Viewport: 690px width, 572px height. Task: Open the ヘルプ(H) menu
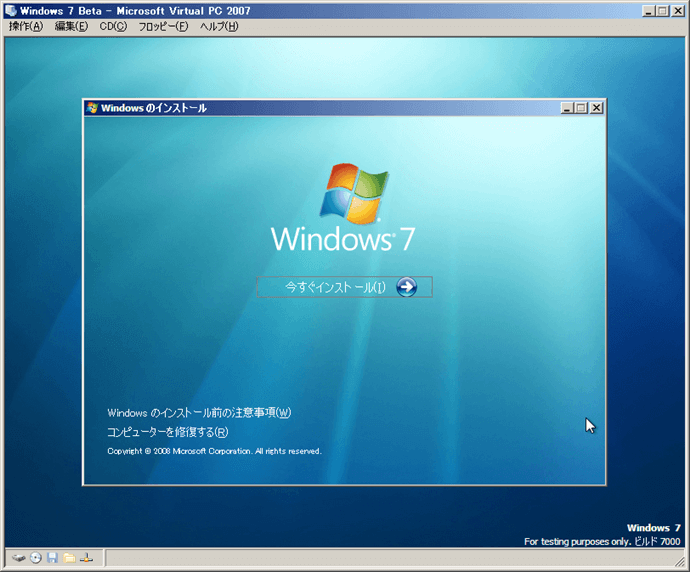tap(219, 26)
